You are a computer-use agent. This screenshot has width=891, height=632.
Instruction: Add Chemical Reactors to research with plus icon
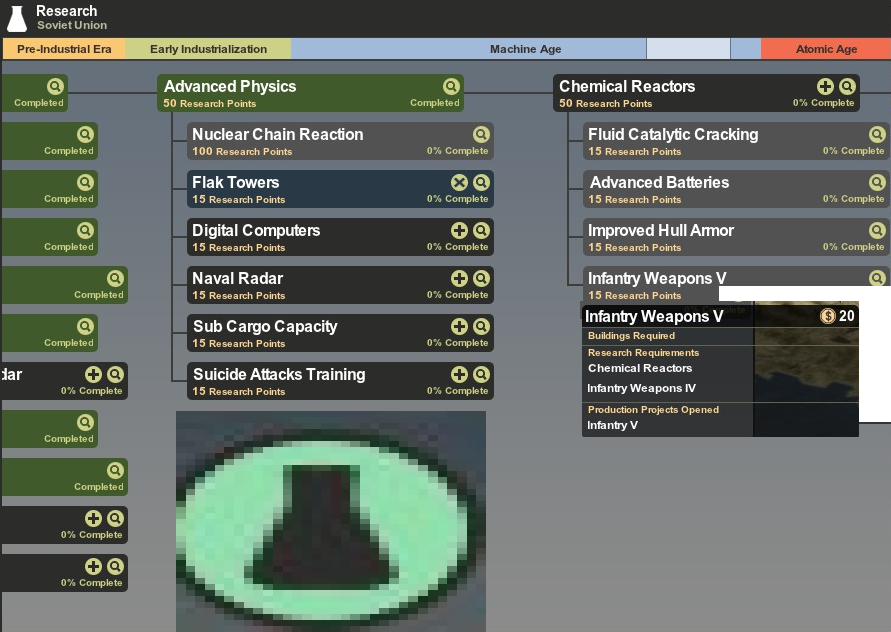[825, 86]
